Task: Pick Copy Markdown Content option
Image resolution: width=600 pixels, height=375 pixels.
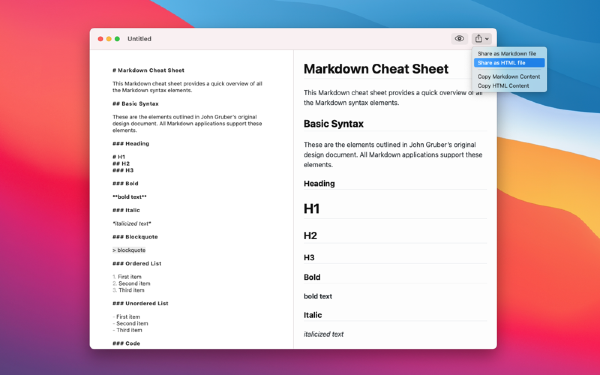Action: pyautogui.click(x=509, y=77)
